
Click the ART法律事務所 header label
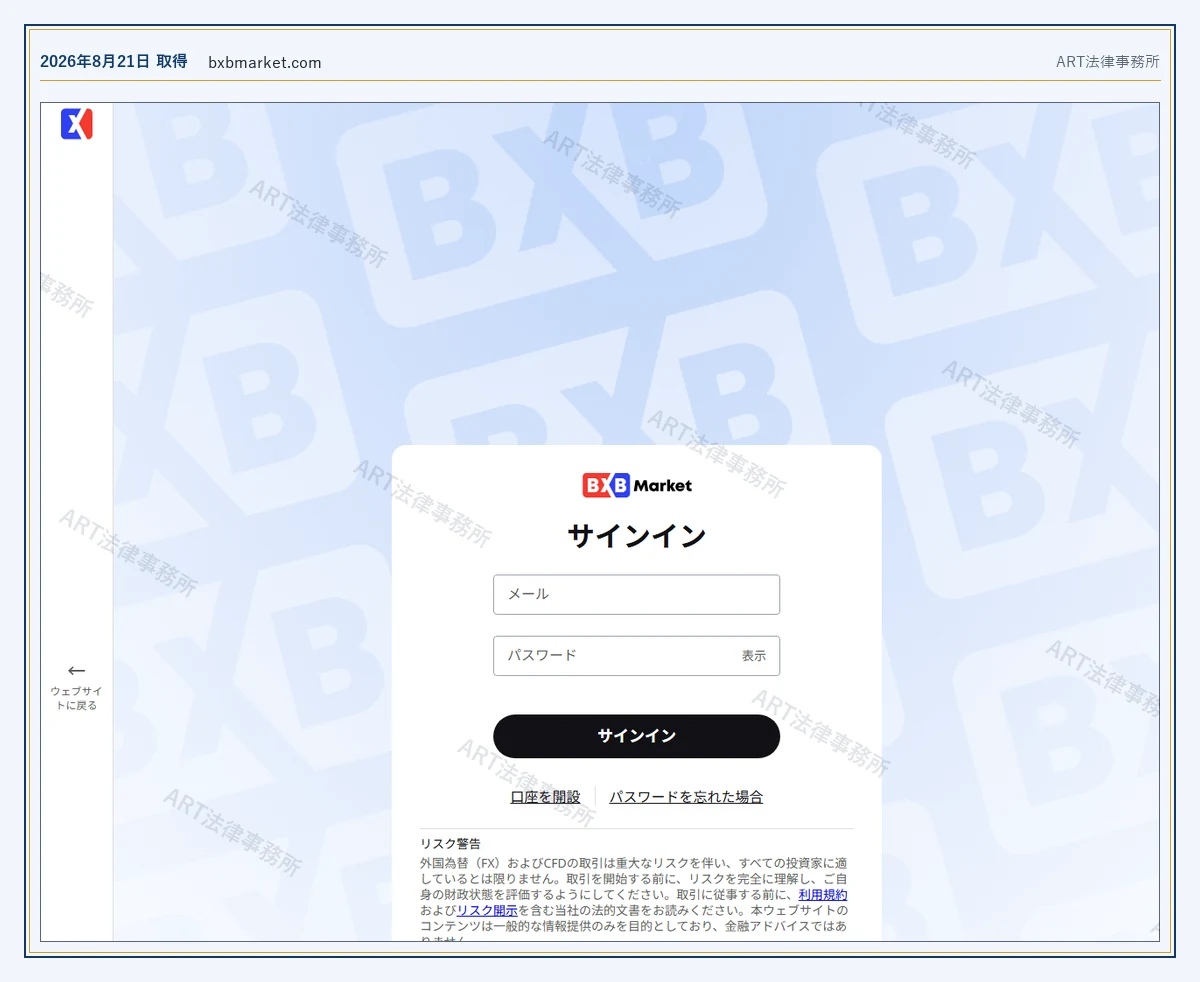pyautogui.click(x=1108, y=61)
